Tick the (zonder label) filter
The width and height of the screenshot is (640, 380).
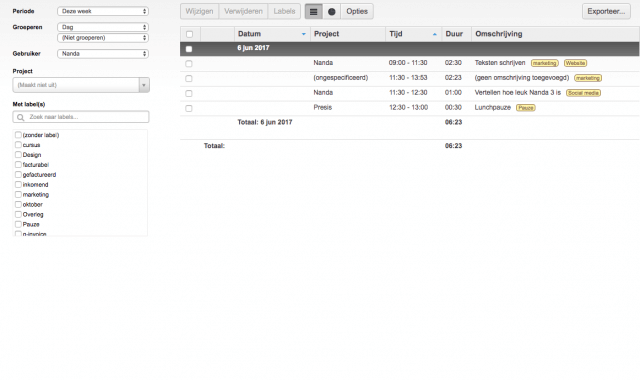[18, 135]
